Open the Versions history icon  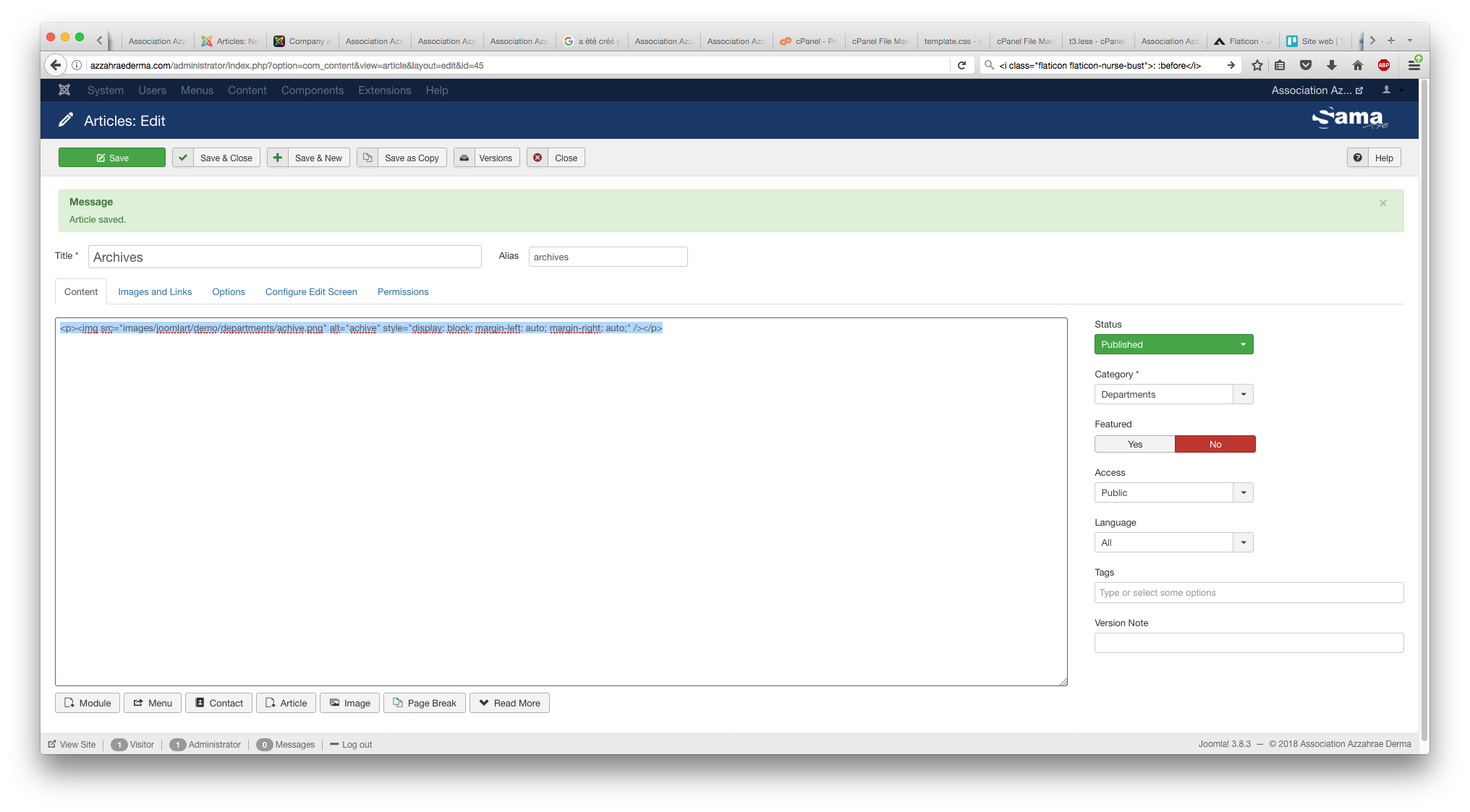coord(464,158)
